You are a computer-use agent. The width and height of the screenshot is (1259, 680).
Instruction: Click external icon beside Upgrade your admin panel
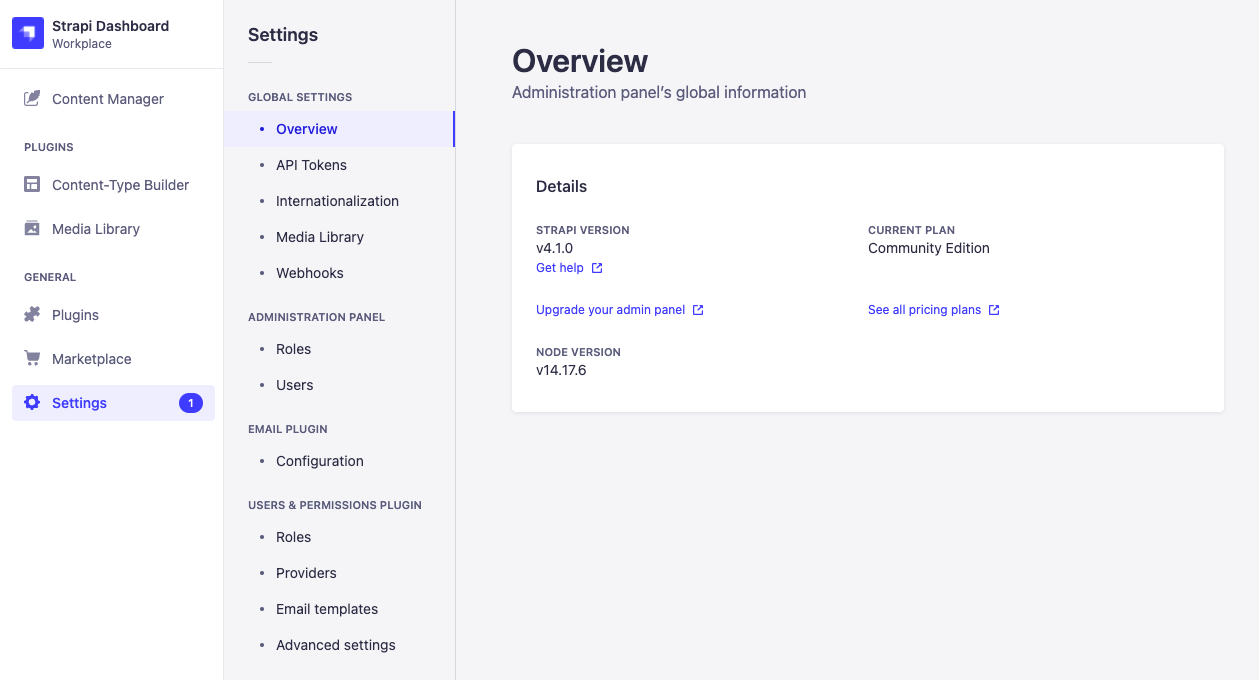698,310
